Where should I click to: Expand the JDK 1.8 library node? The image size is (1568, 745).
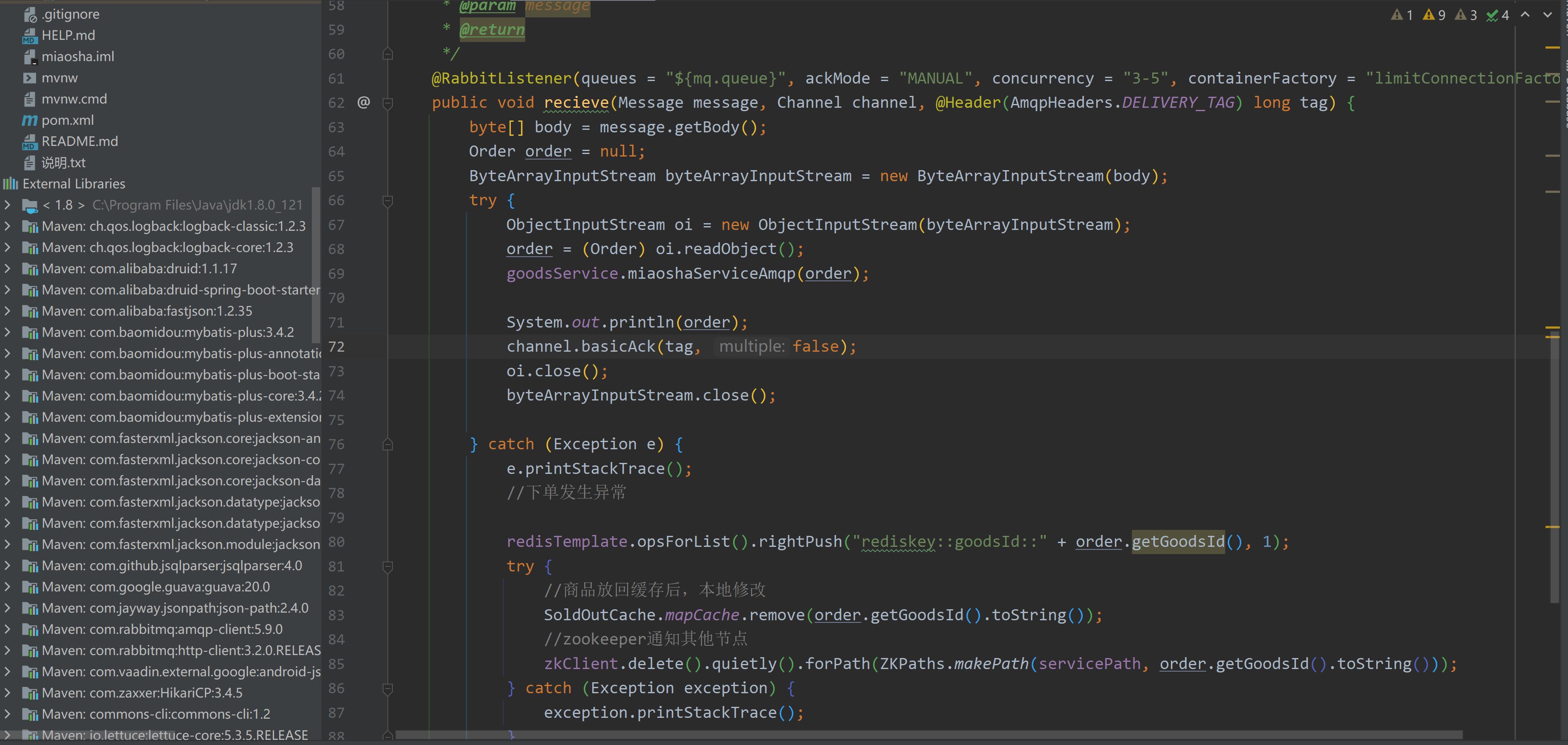(x=7, y=205)
